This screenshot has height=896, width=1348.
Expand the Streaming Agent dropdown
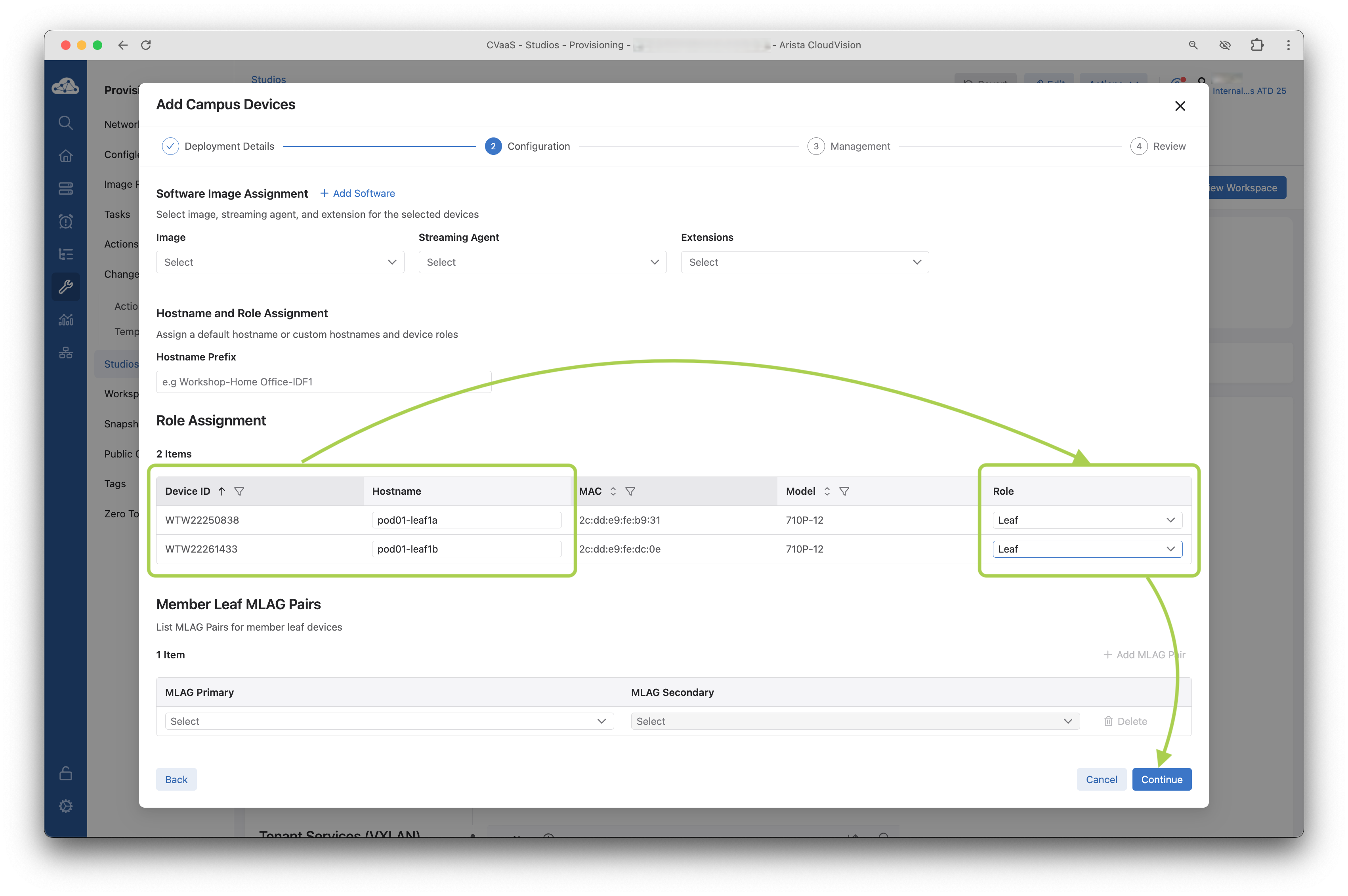click(x=542, y=262)
